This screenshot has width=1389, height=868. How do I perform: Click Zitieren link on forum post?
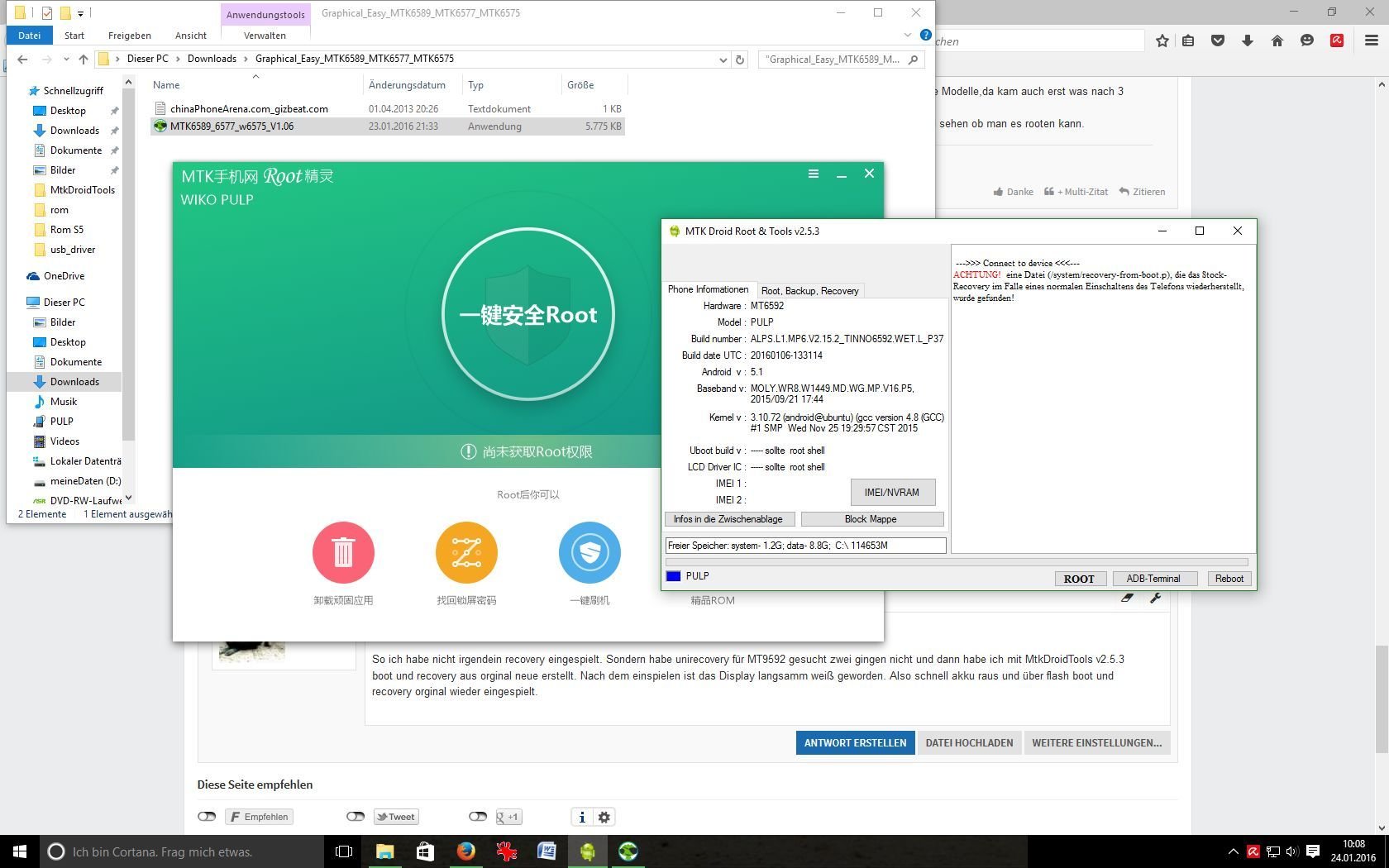point(1142,192)
